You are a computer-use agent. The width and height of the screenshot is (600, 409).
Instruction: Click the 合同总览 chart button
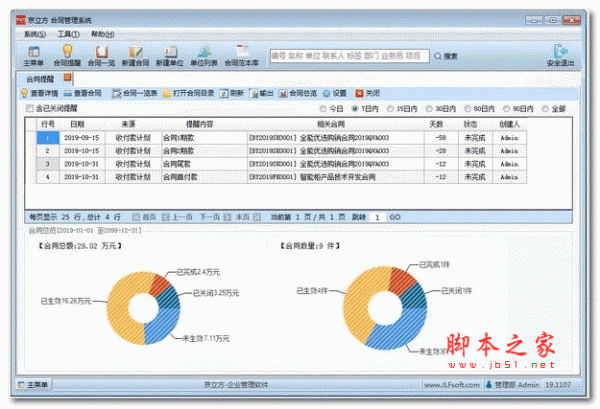pyautogui.click(x=298, y=93)
